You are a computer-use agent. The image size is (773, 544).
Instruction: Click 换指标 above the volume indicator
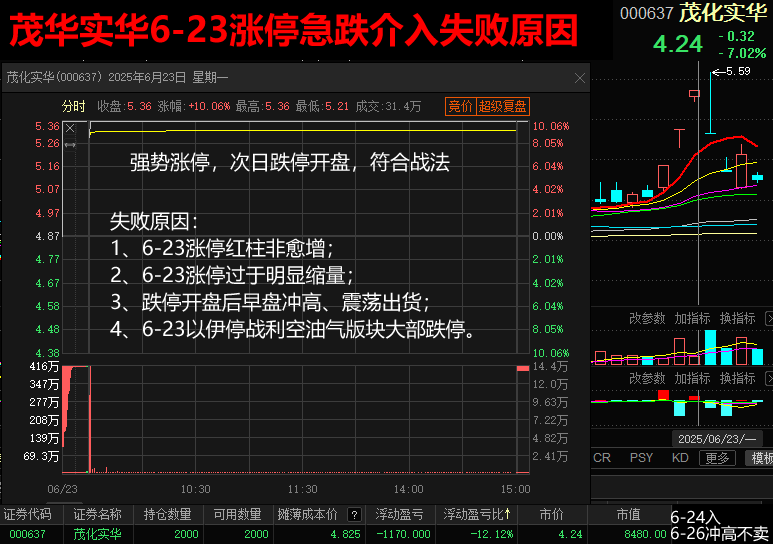(738, 318)
